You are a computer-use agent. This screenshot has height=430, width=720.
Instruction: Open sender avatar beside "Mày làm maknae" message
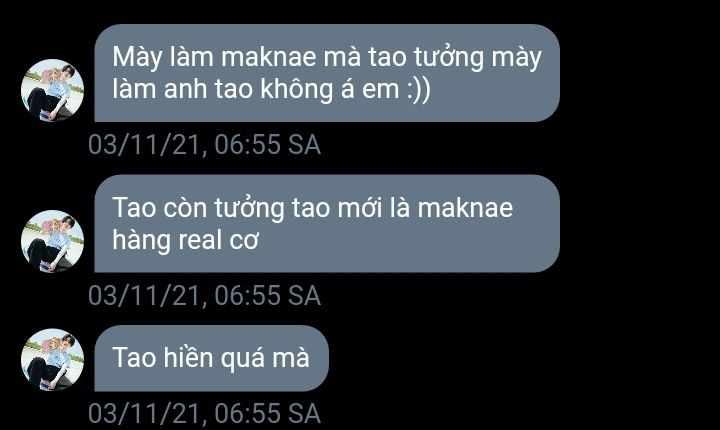click(x=52, y=90)
